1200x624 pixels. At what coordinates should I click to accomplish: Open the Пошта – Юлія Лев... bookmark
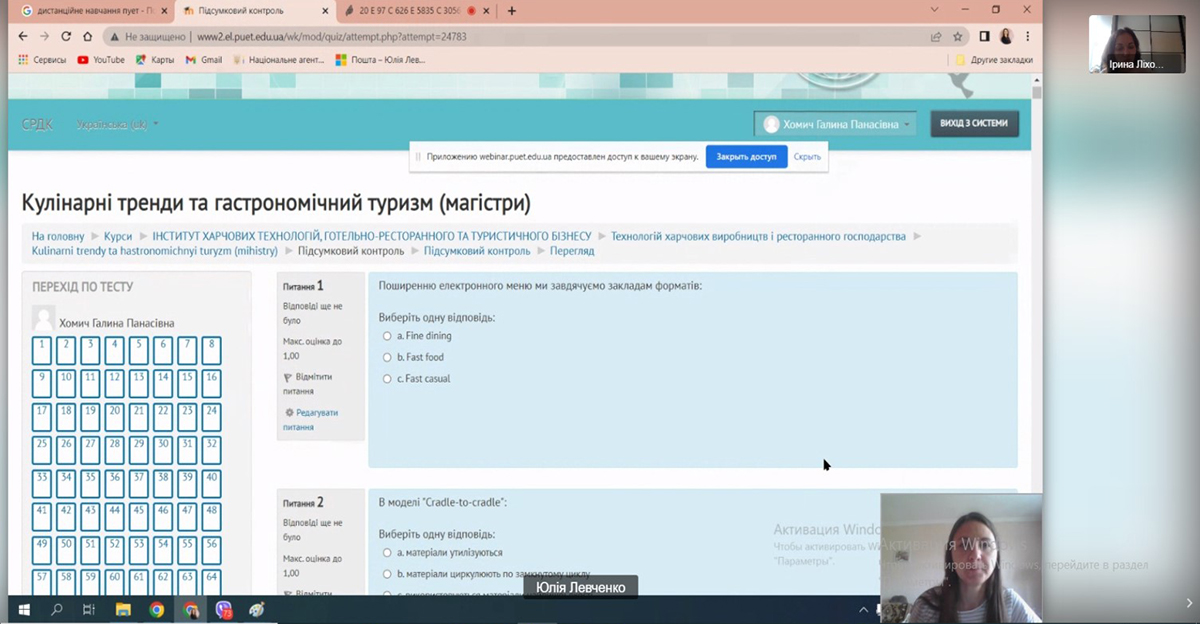pos(381,60)
